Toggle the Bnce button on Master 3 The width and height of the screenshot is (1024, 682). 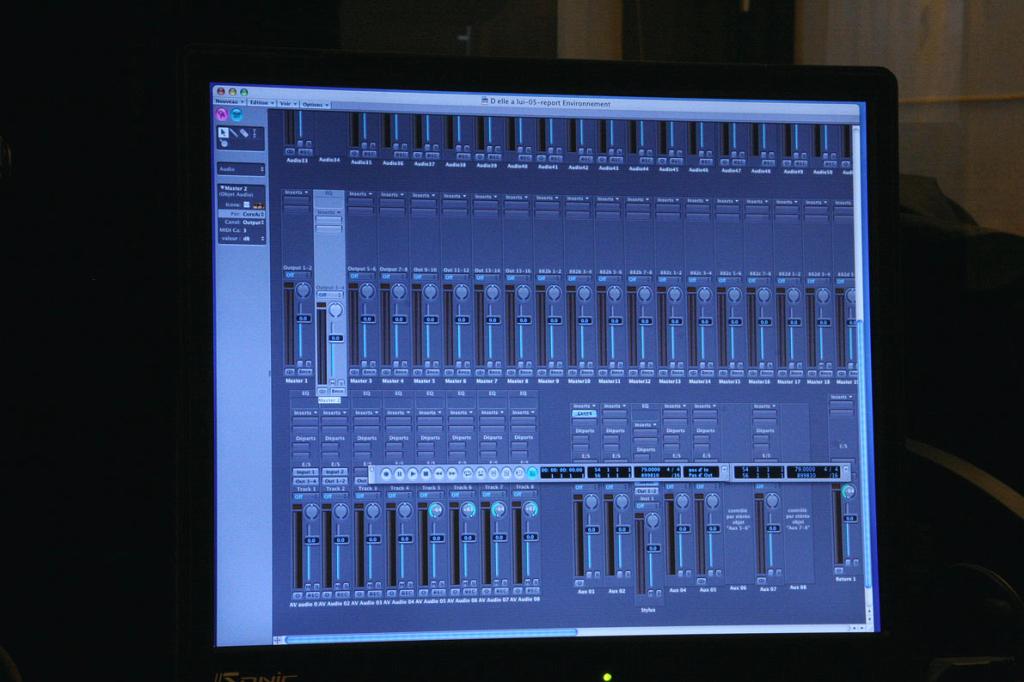click(369, 371)
